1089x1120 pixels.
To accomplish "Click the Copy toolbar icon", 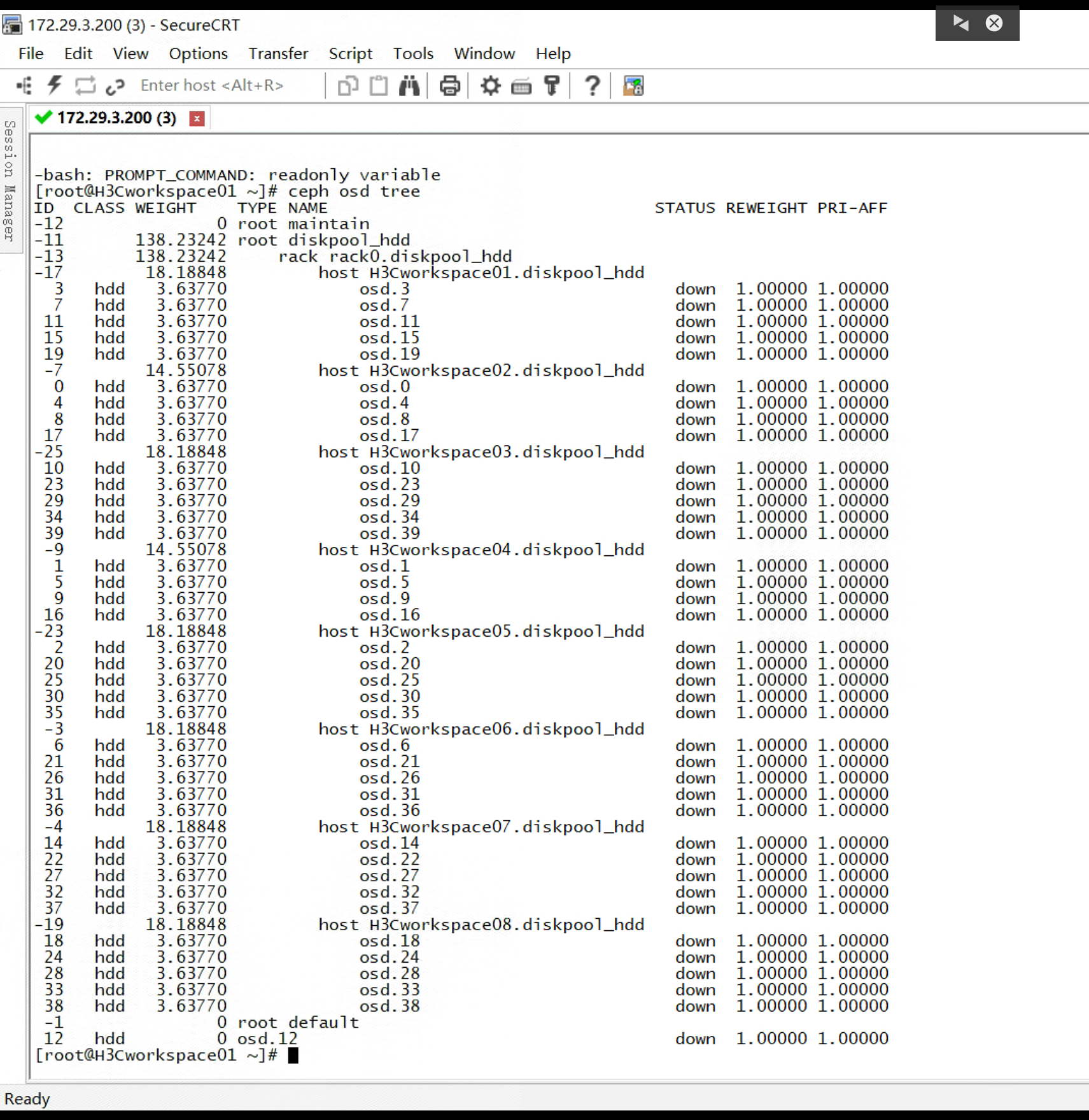I will coord(348,85).
